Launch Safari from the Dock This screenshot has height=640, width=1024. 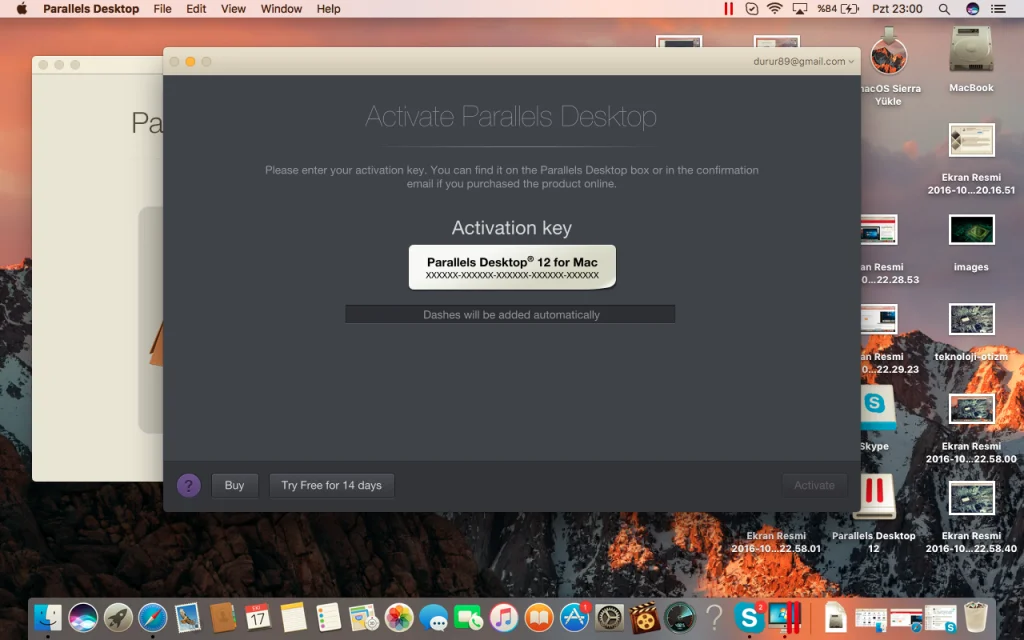pos(153,618)
